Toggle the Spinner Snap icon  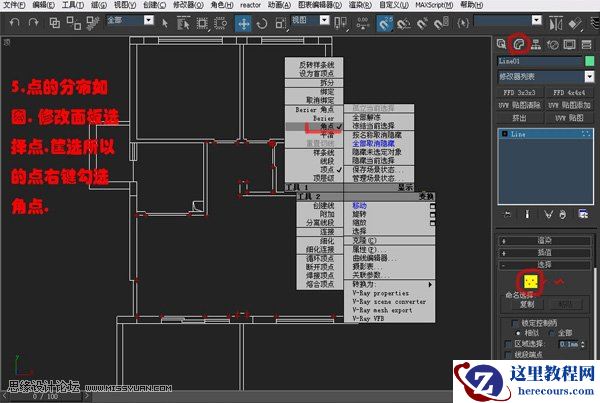point(440,24)
